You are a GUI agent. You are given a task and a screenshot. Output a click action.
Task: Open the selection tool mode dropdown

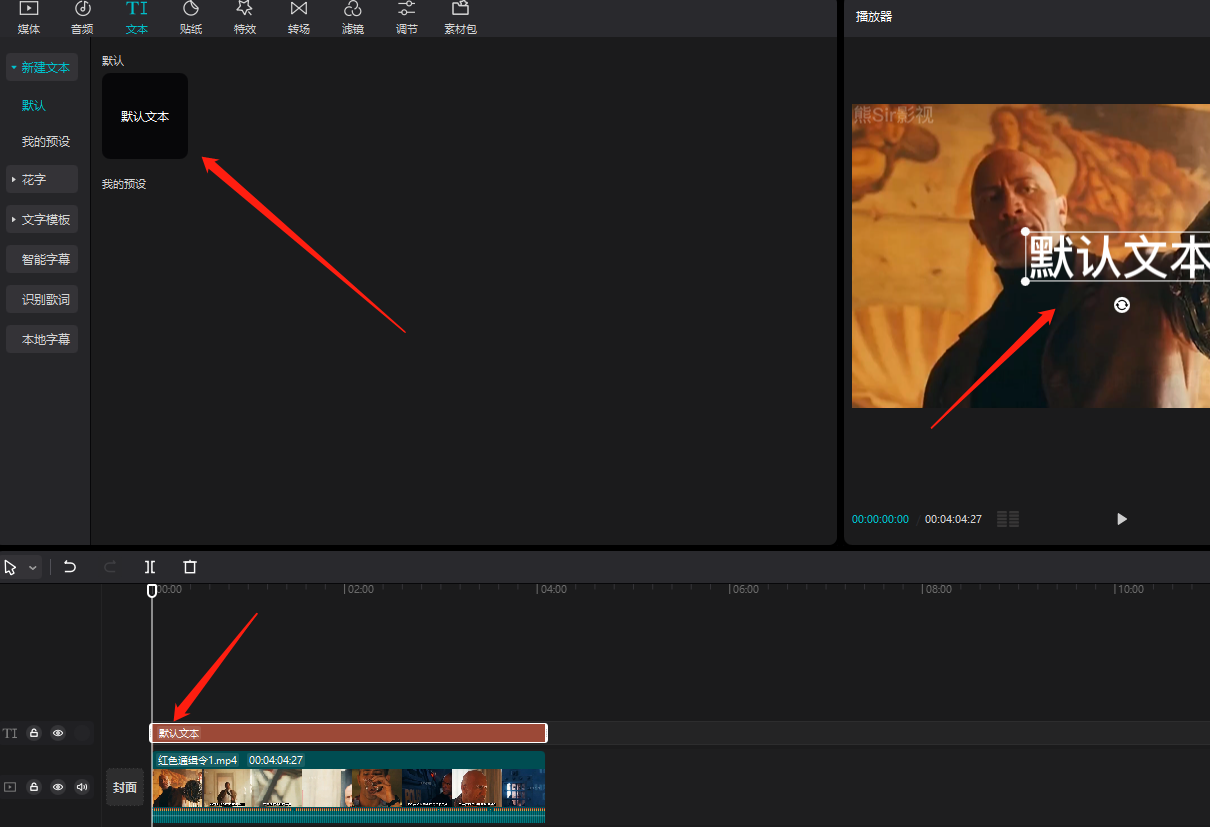click(33, 567)
